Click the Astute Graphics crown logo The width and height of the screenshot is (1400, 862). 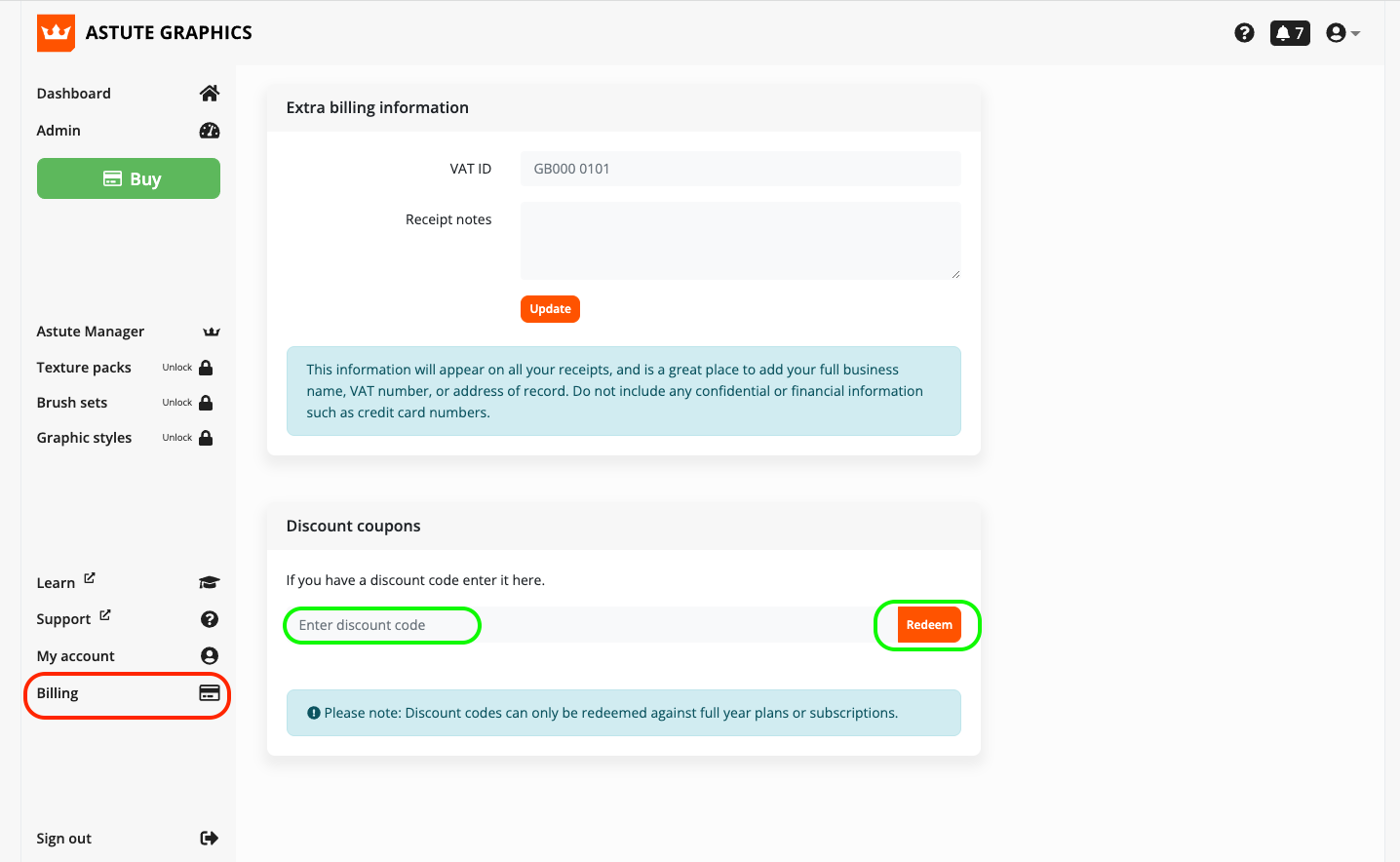pos(56,33)
